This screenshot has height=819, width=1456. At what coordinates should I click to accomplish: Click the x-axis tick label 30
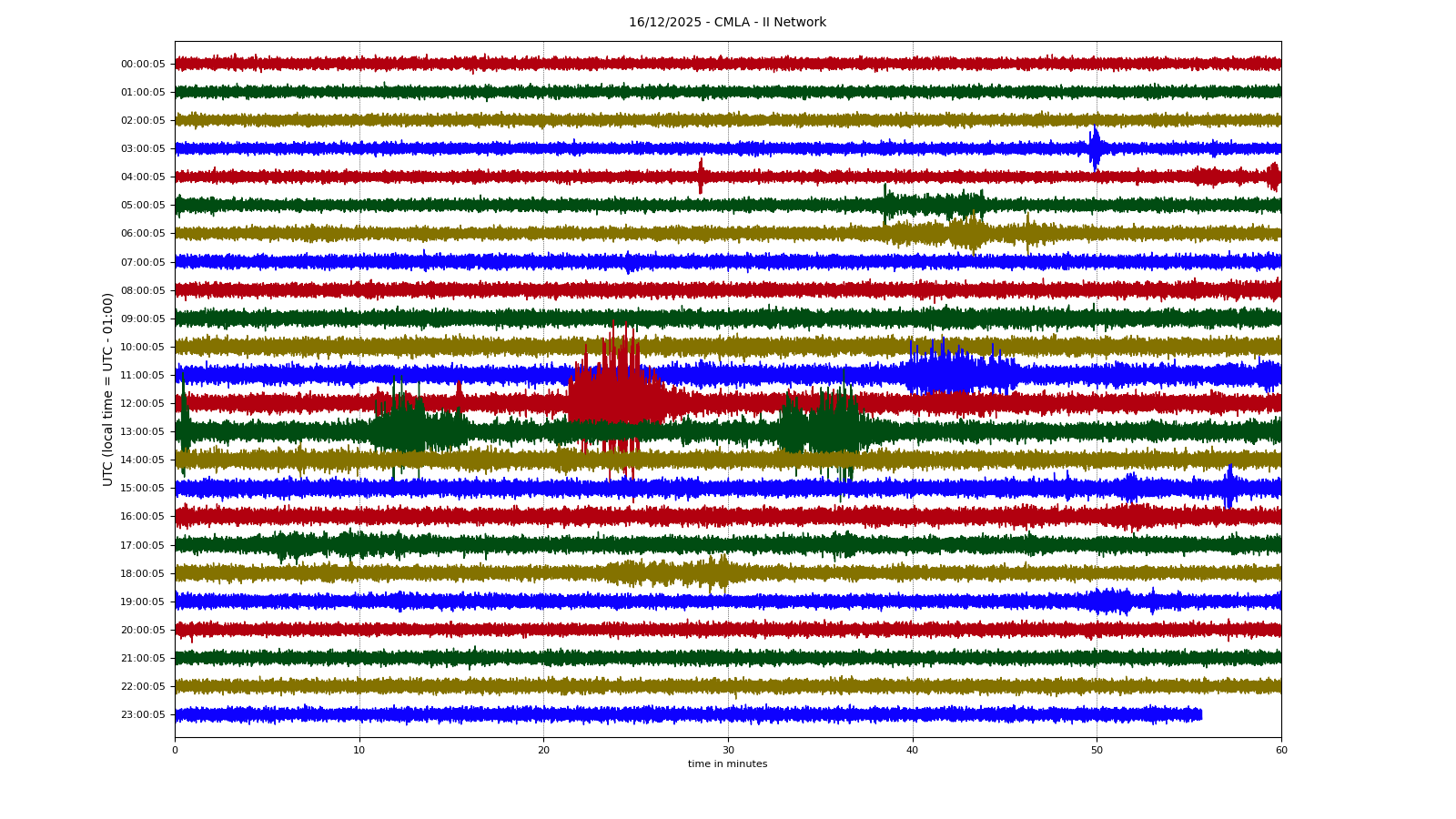coord(728,751)
